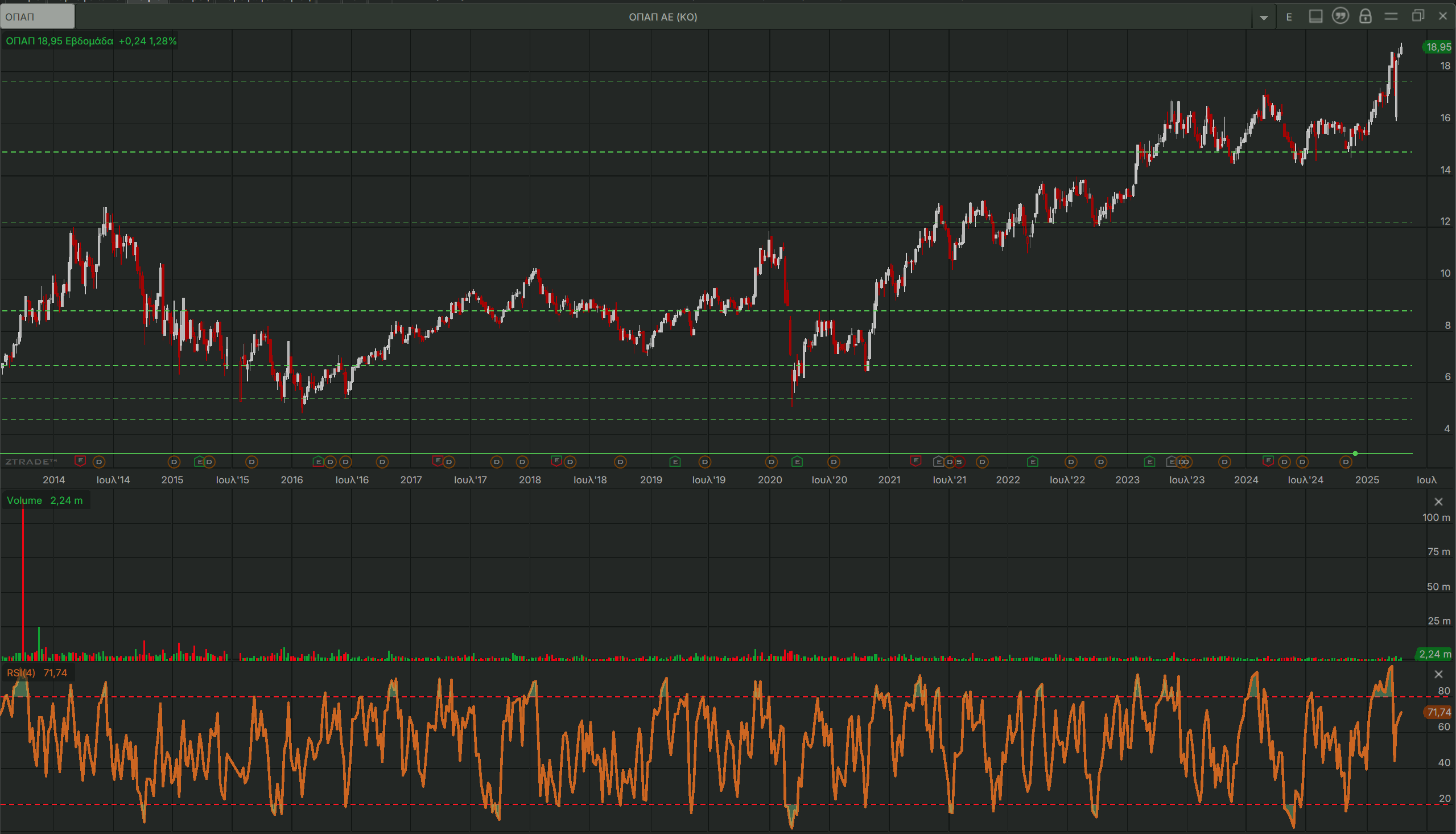Click the RSI(4) 71,74 indicator label
The width and height of the screenshot is (1456, 834).
(x=37, y=672)
